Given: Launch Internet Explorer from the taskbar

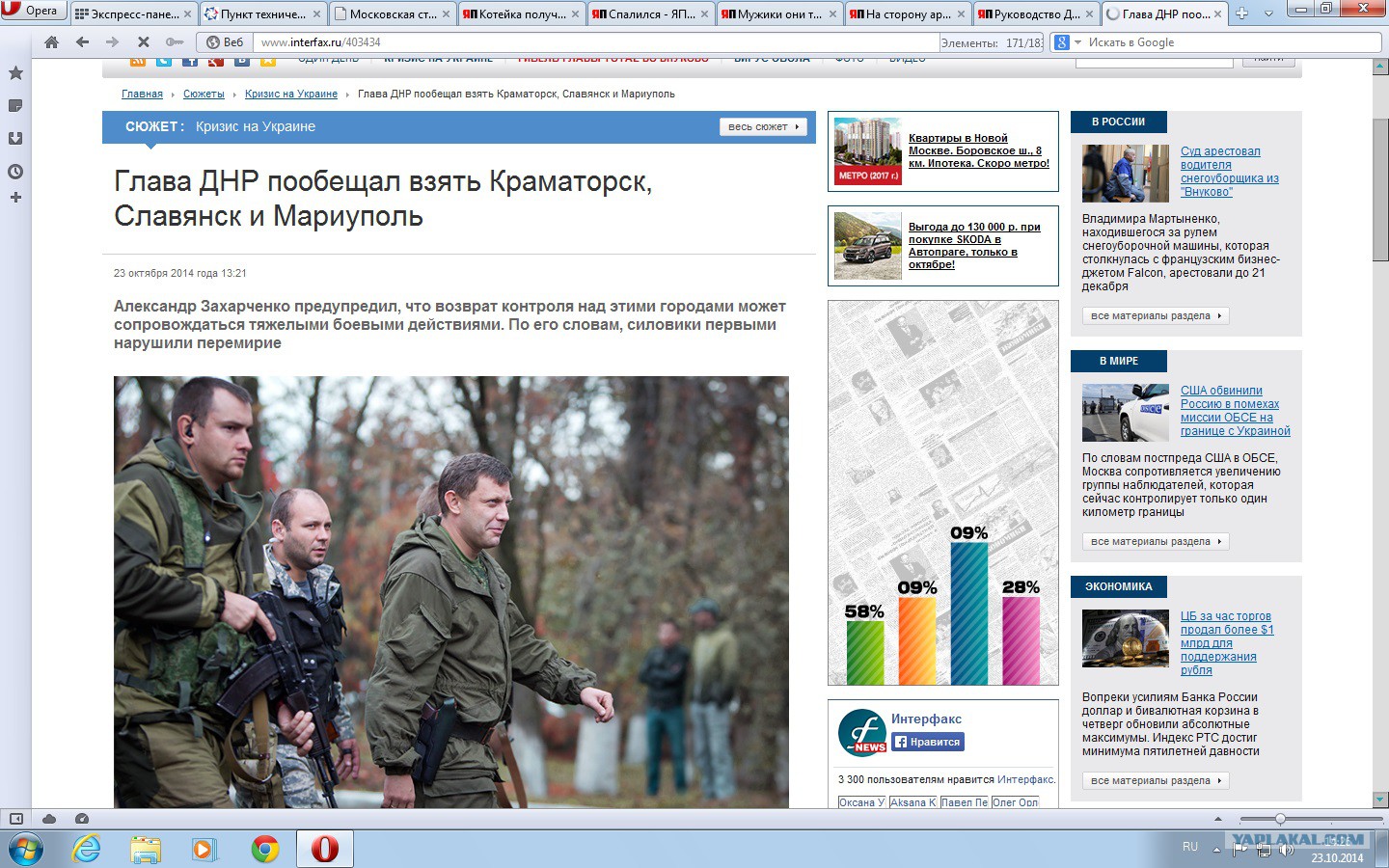Looking at the screenshot, I should 87,849.
